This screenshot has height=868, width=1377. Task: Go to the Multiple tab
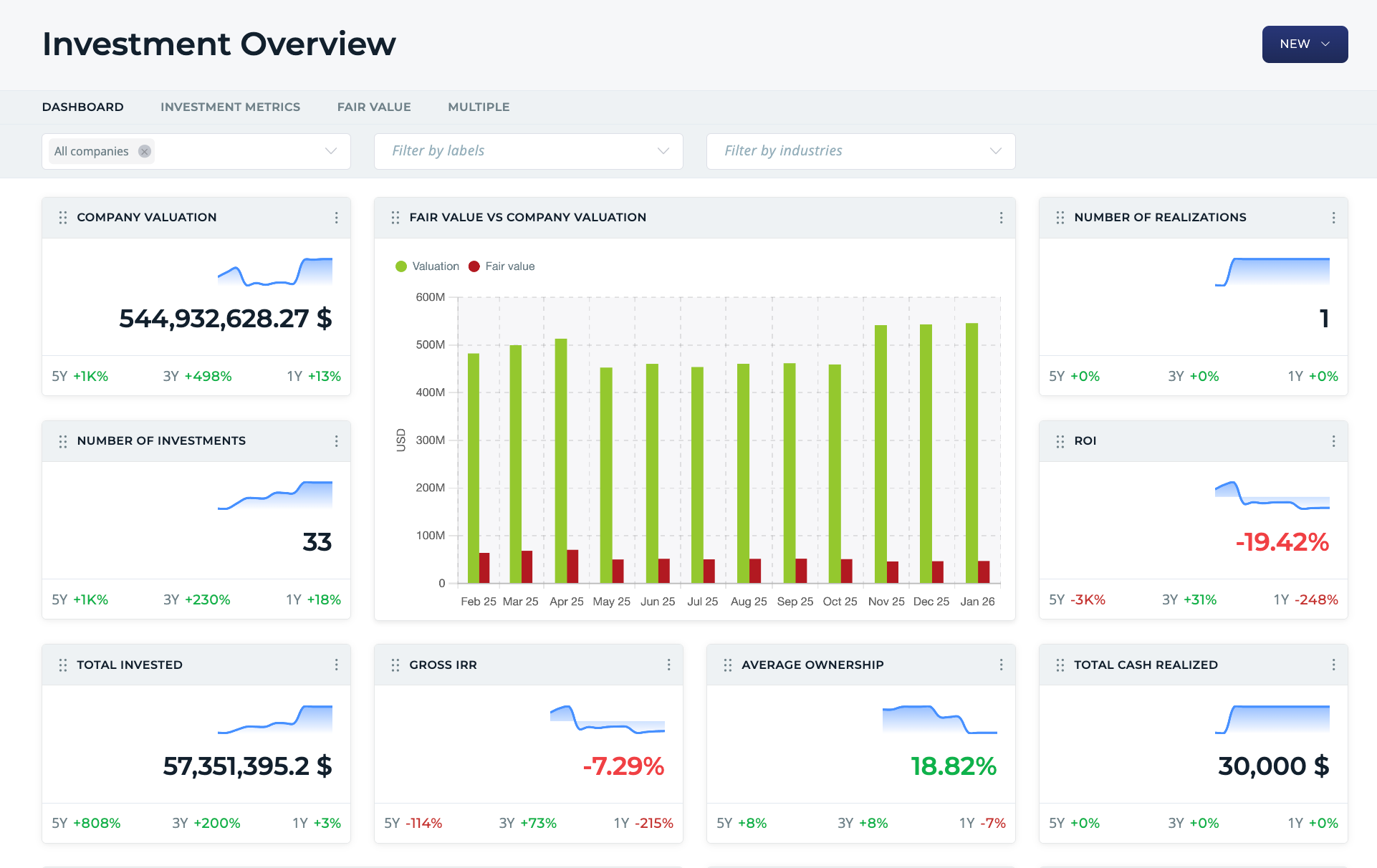(479, 107)
